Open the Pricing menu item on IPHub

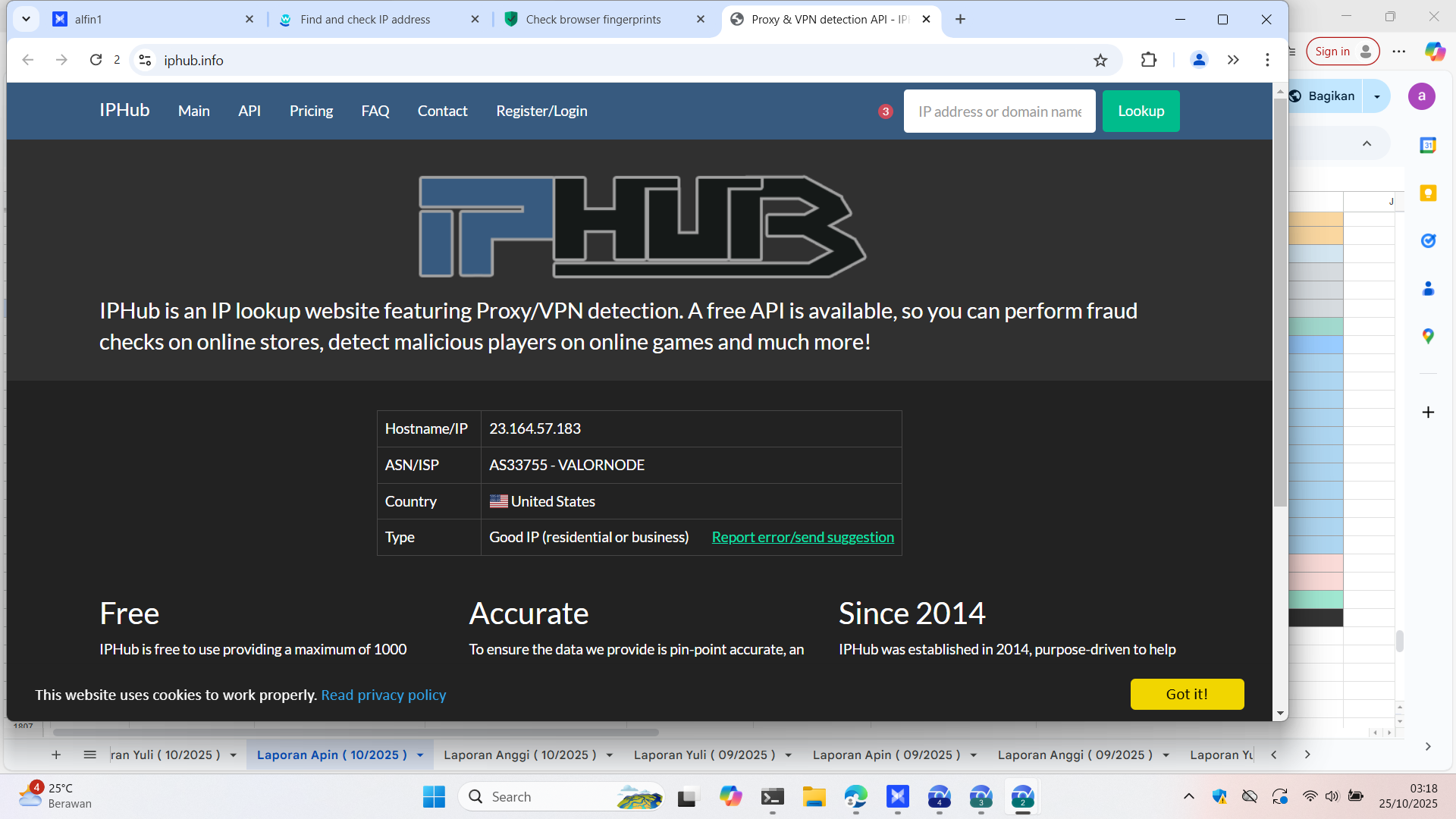(x=311, y=111)
